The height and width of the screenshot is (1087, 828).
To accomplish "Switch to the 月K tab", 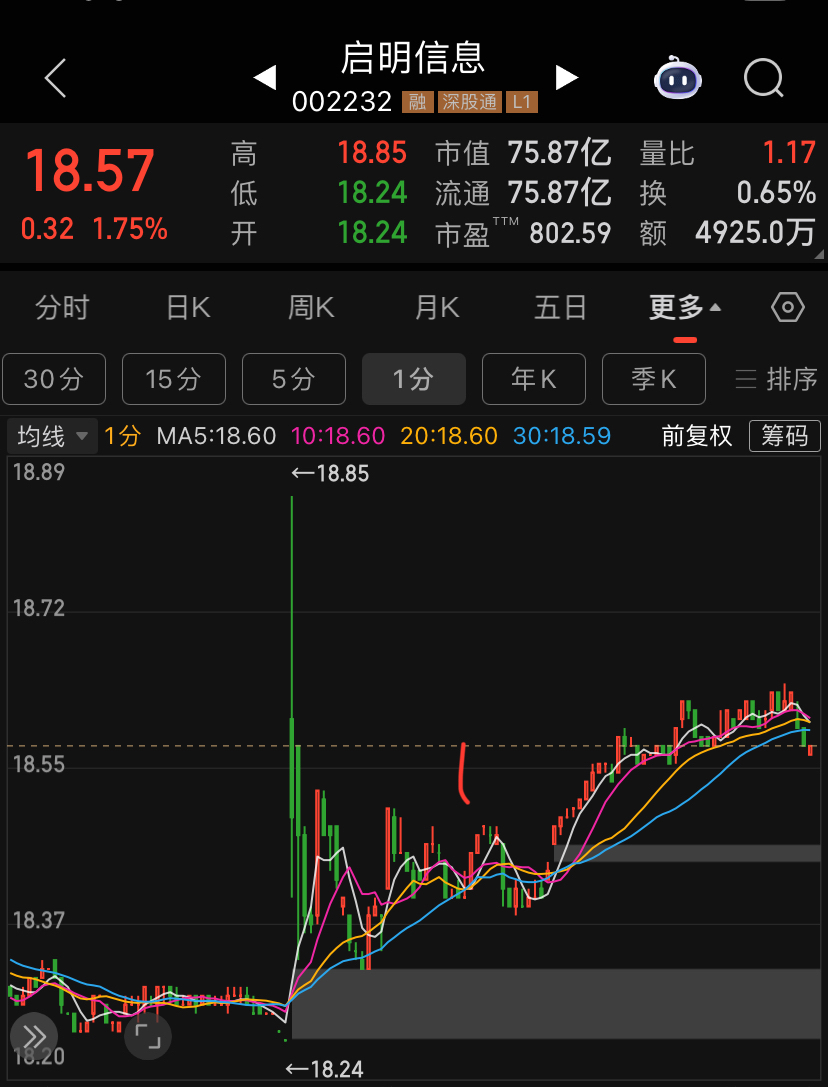I will click(437, 307).
